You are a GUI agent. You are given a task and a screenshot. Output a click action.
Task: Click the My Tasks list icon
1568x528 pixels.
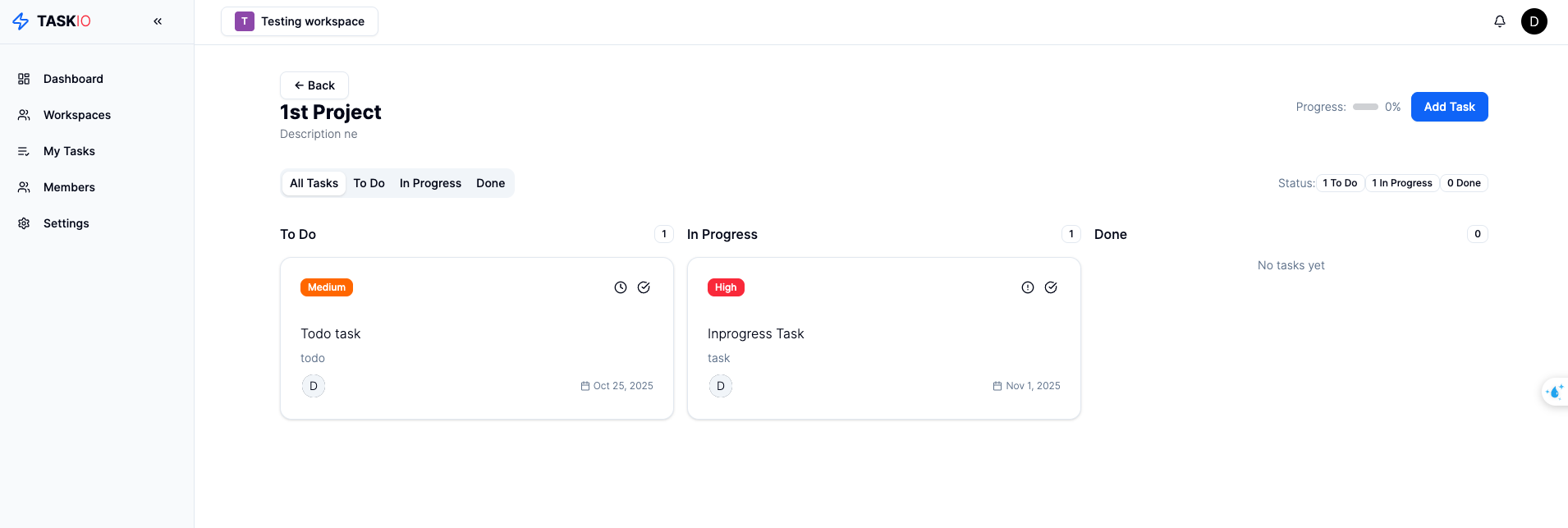pos(24,151)
